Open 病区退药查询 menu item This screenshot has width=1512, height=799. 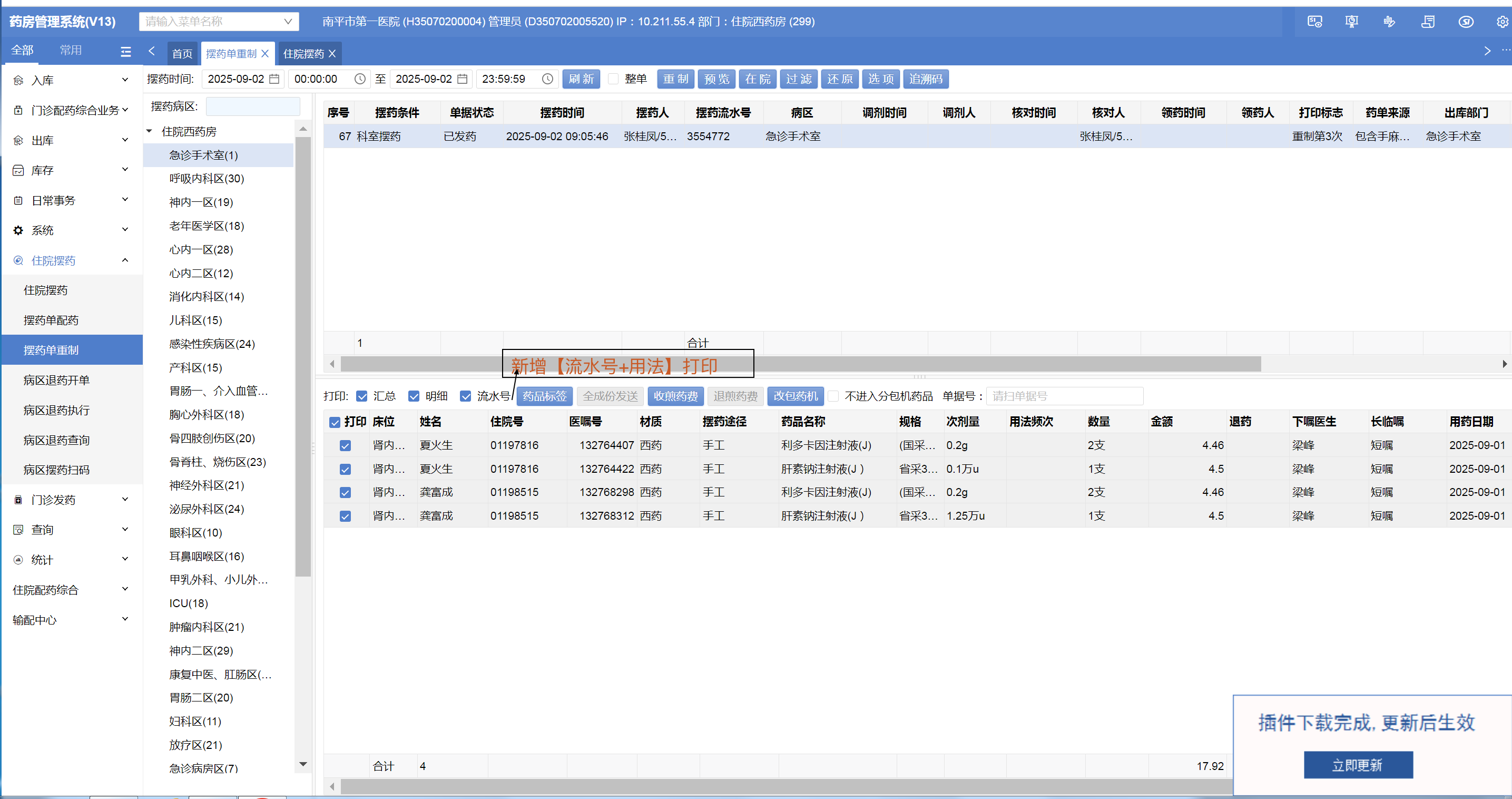[56, 440]
